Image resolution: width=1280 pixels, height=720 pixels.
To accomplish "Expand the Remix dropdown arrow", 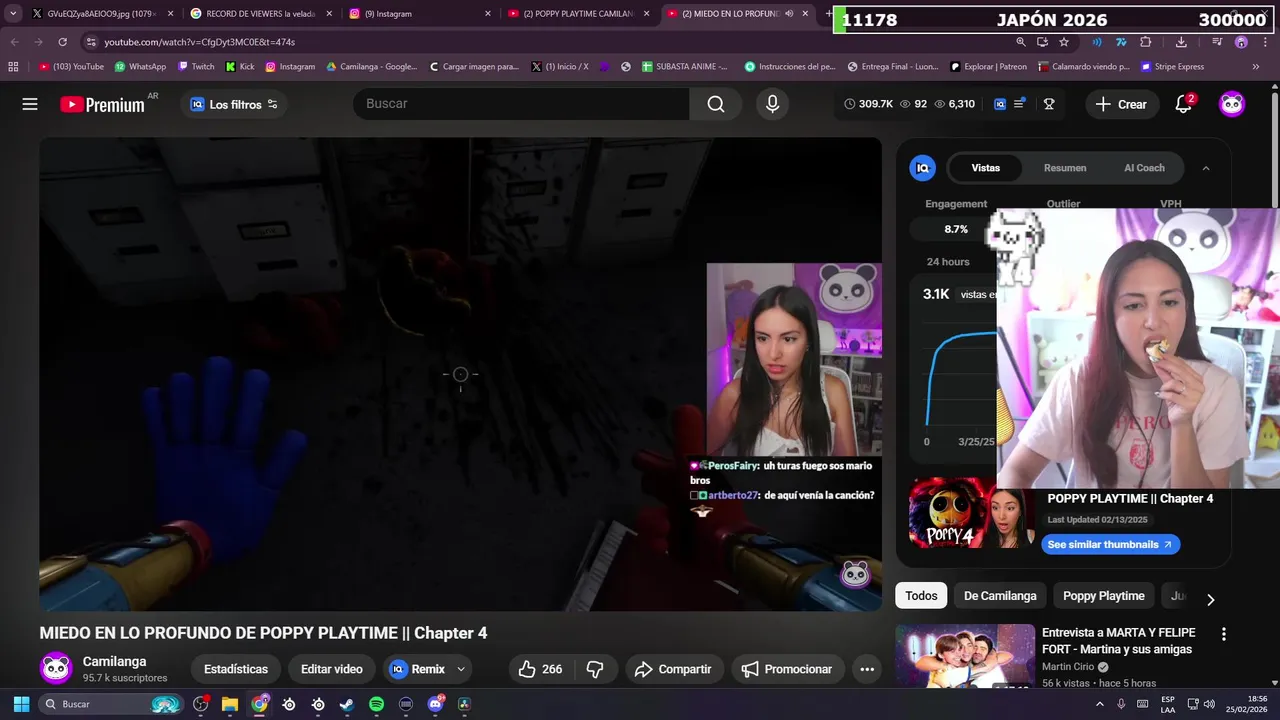I will click(461, 669).
